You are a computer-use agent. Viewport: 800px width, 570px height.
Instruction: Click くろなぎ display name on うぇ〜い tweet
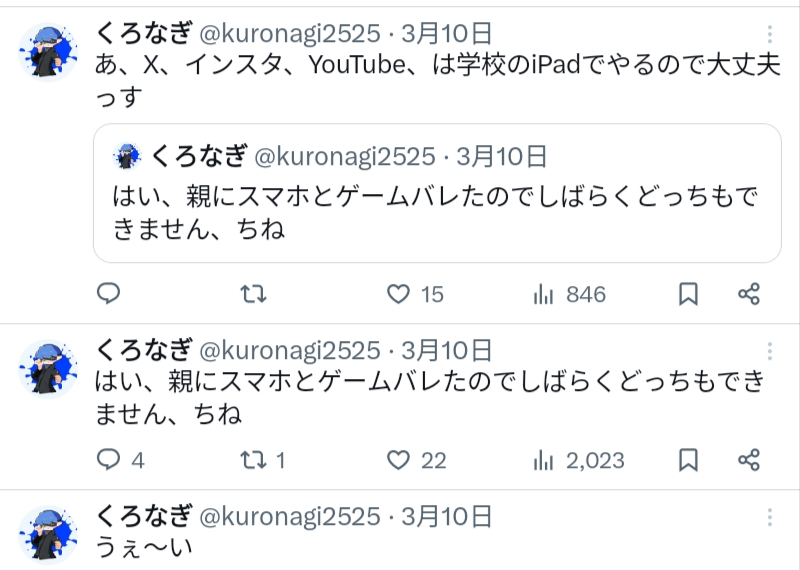point(143,516)
